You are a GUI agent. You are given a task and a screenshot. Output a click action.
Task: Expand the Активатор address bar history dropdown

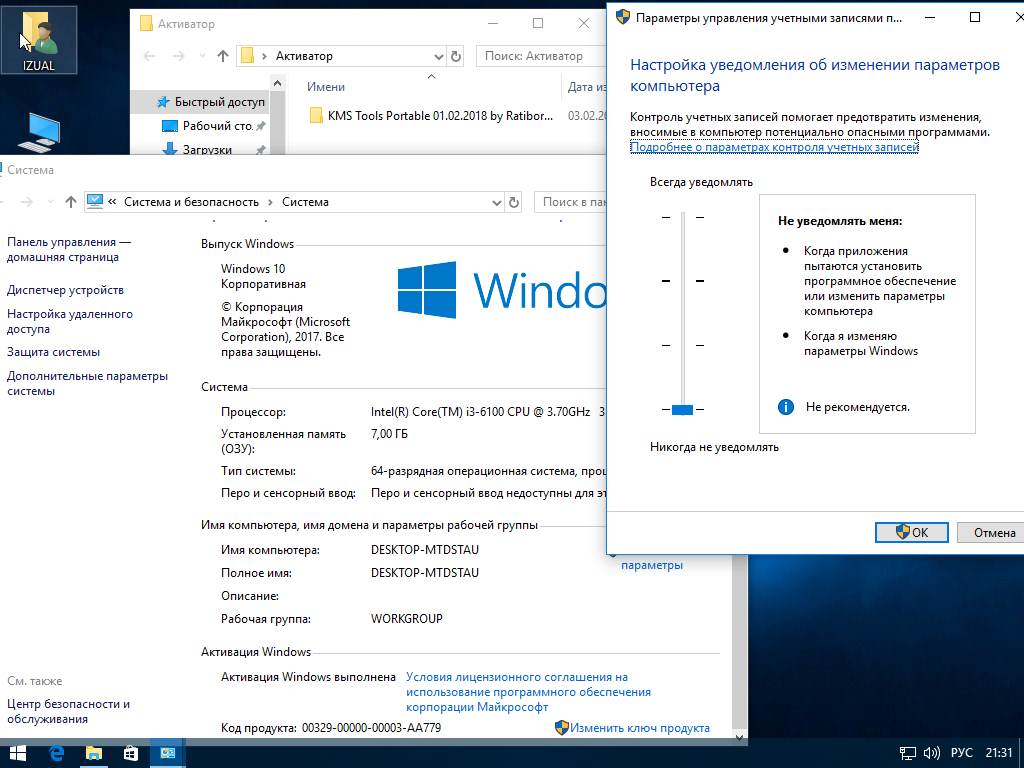[x=439, y=56]
